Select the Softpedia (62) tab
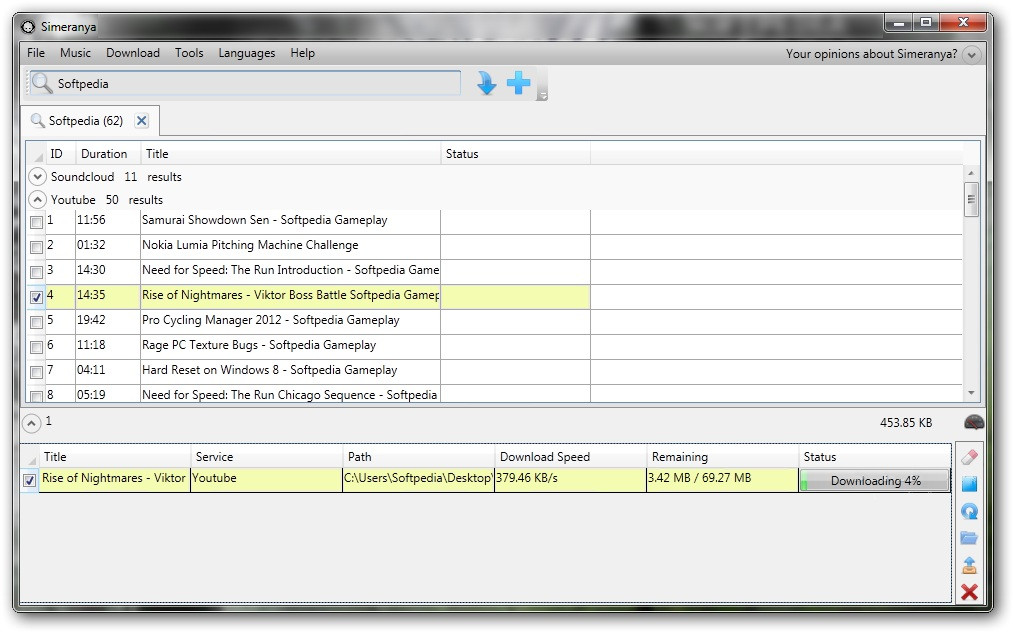 pos(90,121)
